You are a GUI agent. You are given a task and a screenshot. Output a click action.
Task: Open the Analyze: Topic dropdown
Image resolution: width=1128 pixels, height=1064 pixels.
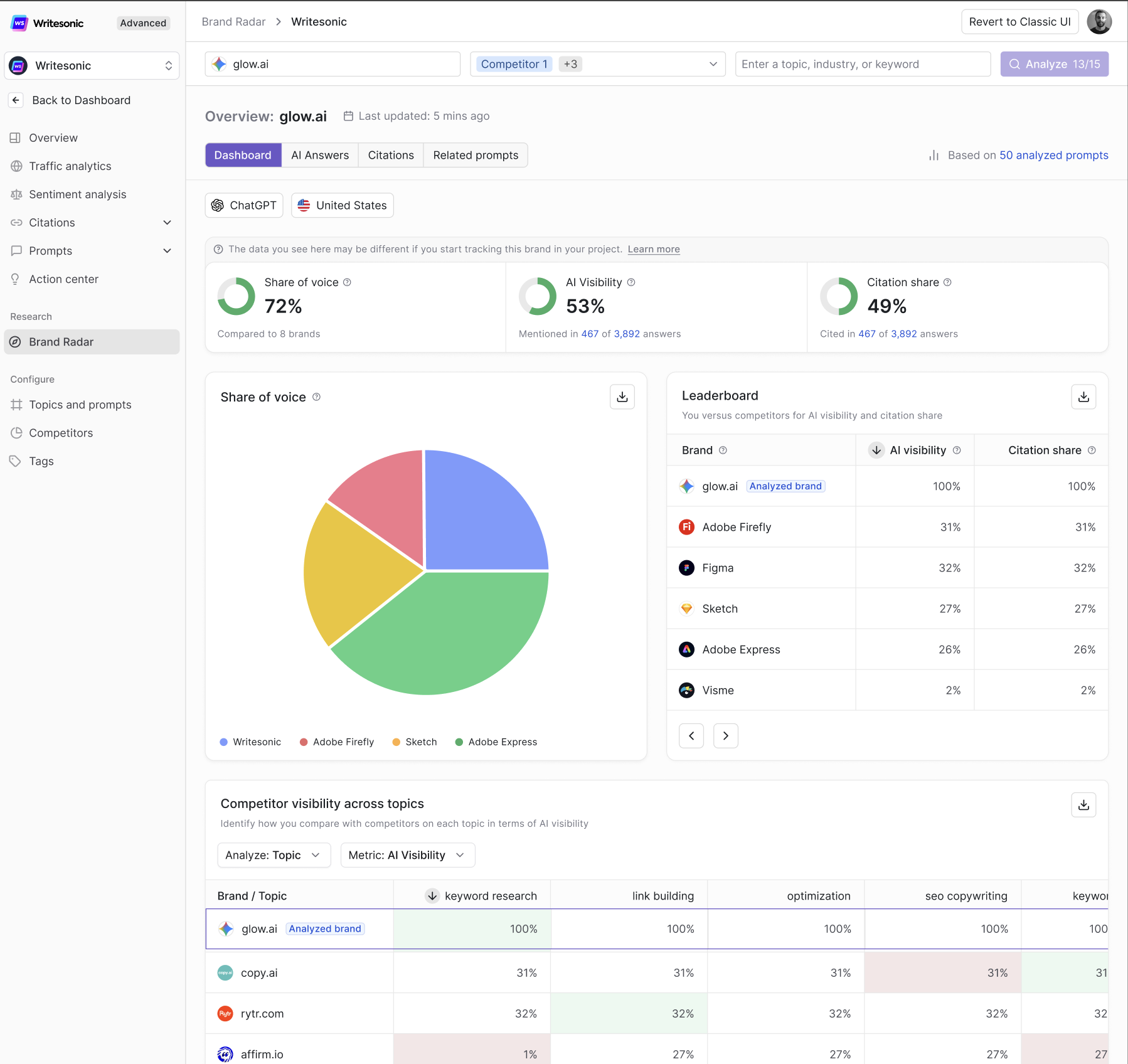tap(274, 855)
